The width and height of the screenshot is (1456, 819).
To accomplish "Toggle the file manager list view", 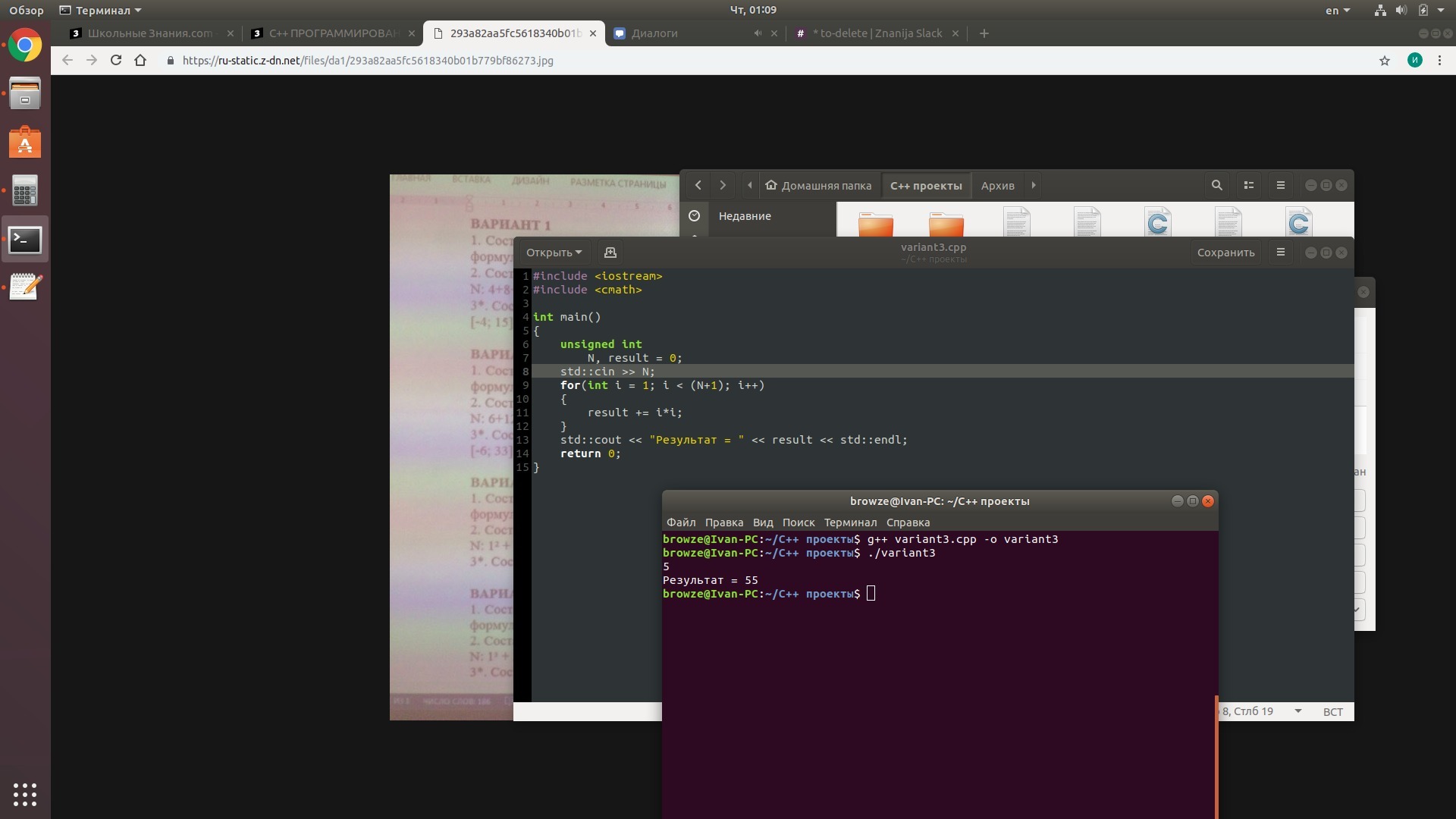I will (x=1249, y=185).
